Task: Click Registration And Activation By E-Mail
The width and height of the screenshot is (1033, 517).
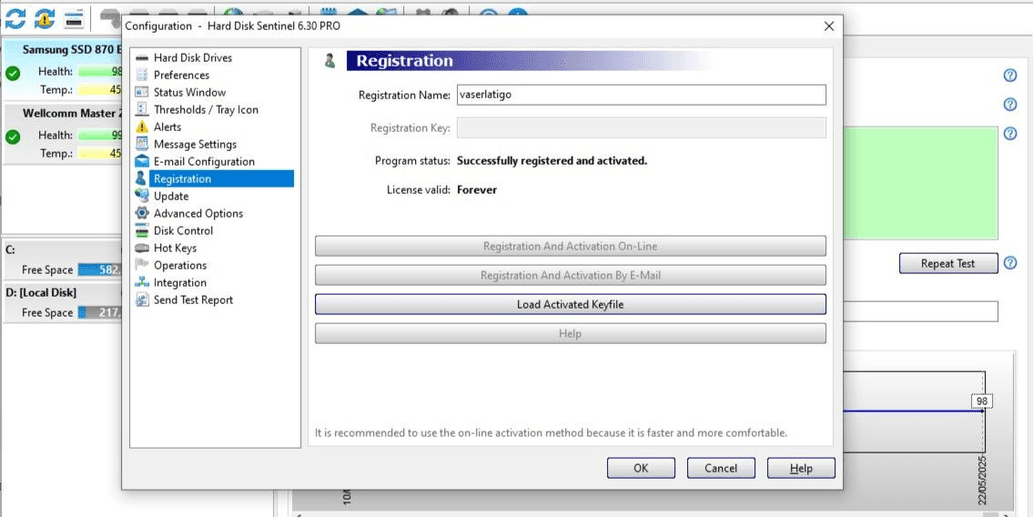Action: click(x=571, y=275)
